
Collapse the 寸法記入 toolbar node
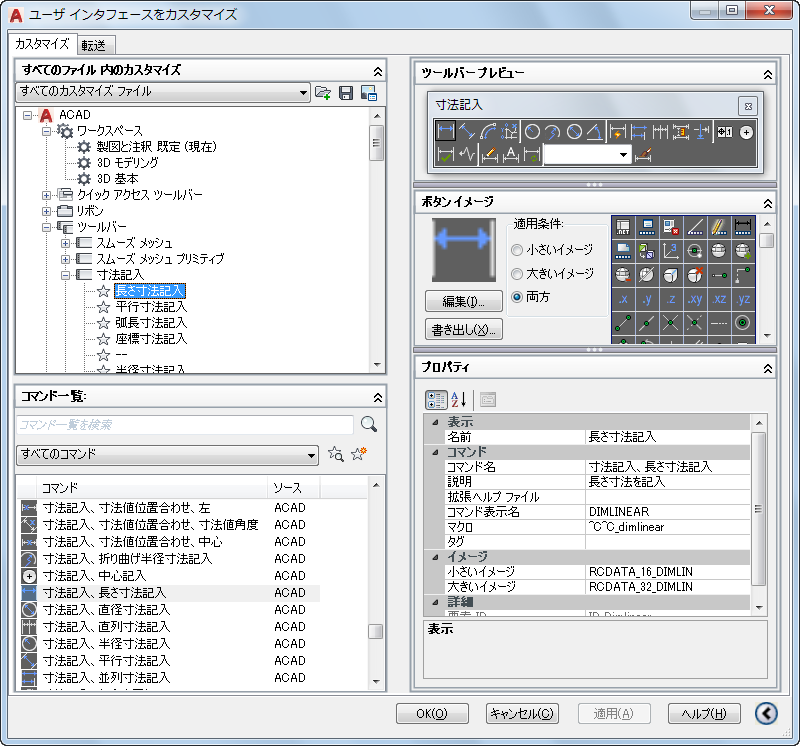65,276
